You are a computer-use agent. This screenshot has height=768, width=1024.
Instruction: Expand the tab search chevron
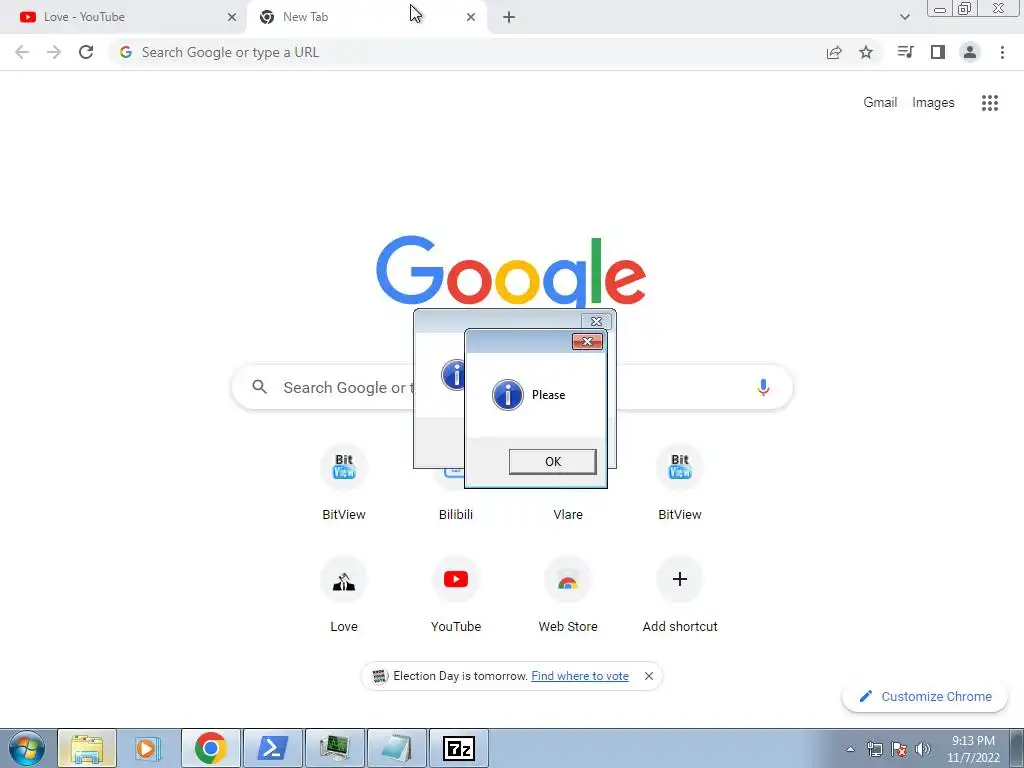coord(904,17)
